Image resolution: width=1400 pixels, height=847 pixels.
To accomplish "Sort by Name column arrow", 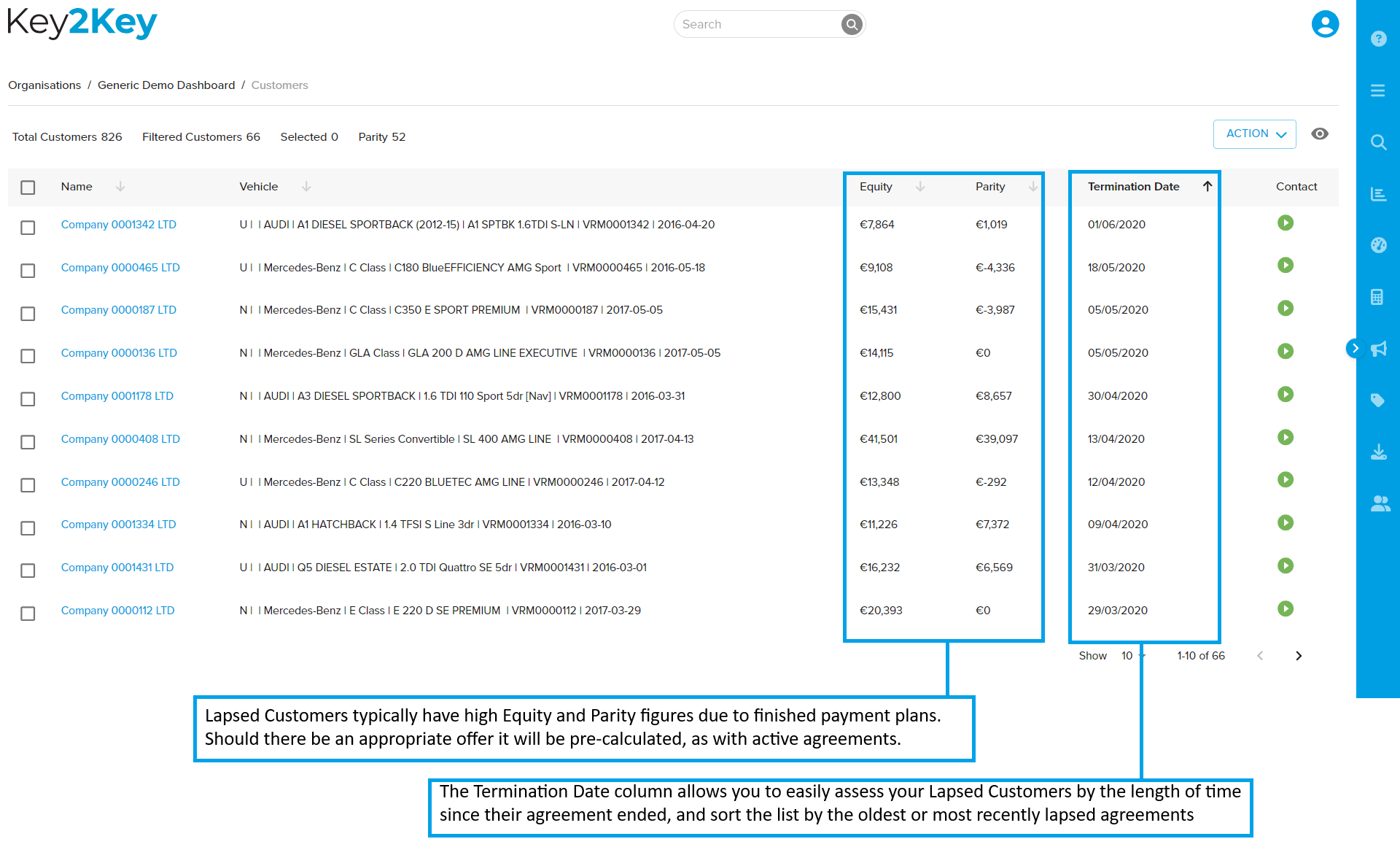I will (120, 187).
